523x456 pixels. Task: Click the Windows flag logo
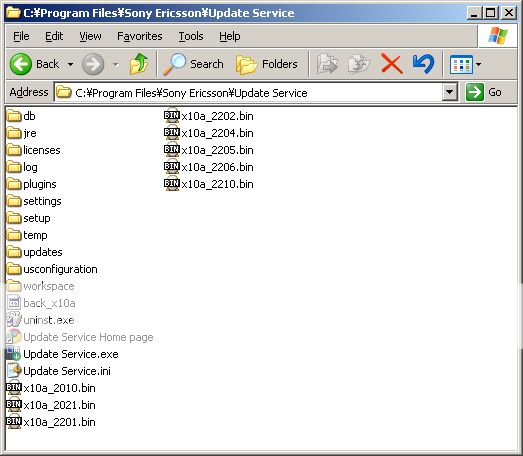(x=498, y=35)
